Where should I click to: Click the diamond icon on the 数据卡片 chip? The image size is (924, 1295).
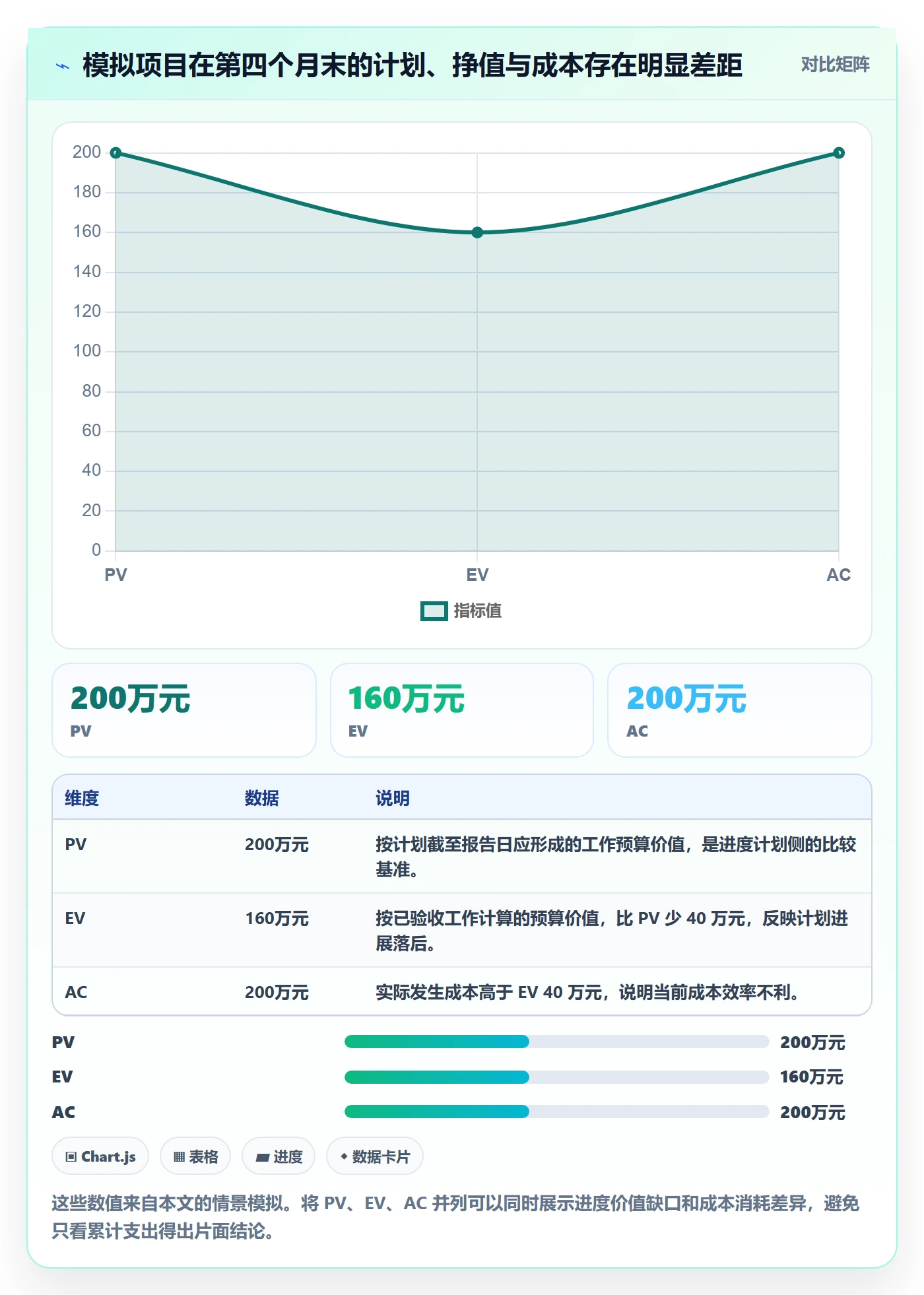344,1156
